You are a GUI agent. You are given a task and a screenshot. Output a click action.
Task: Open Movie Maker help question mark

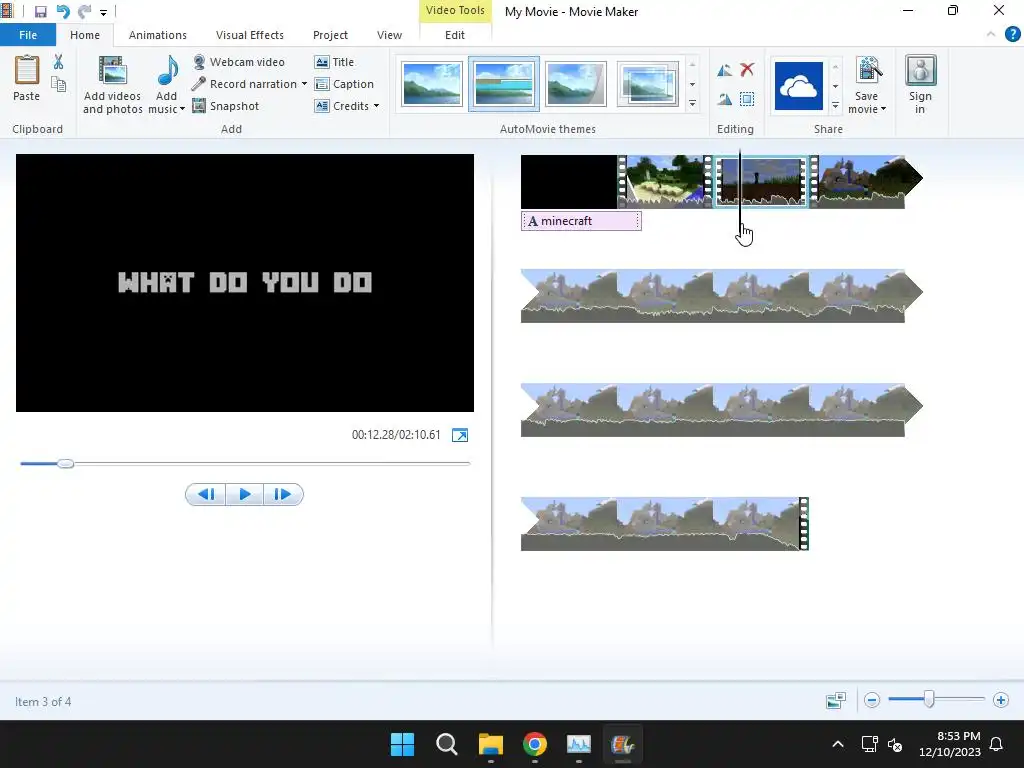coord(1012,35)
